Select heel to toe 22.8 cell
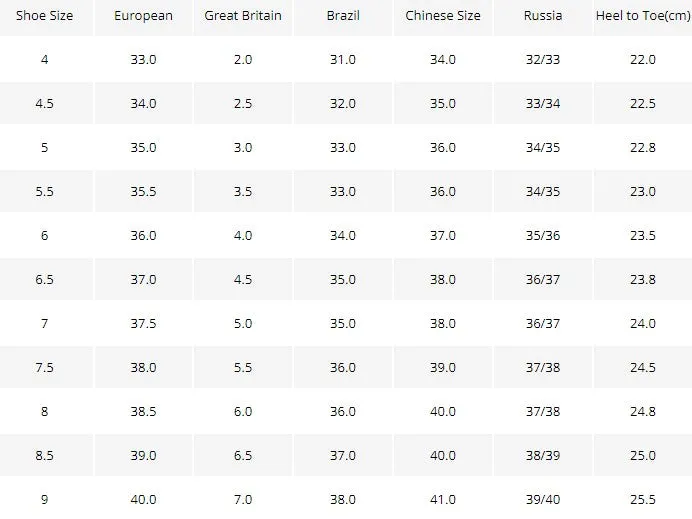The width and height of the screenshot is (692, 519). click(x=643, y=147)
